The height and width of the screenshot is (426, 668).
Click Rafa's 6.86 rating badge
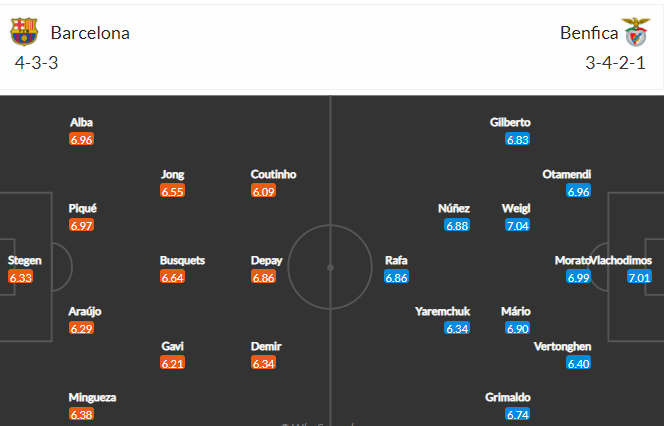[x=396, y=278]
